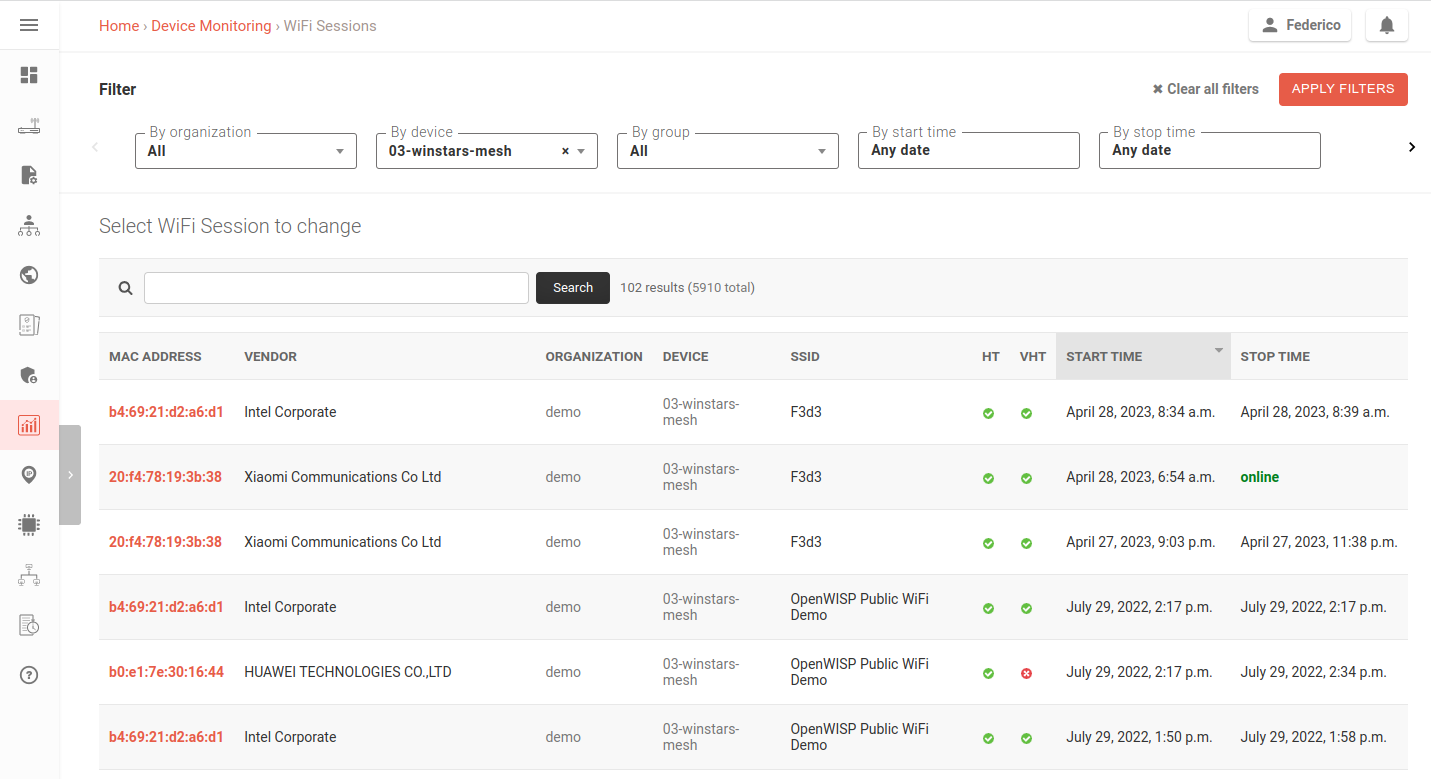Open the map pin location sidebar icon
The width and height of the screenshot is (1431, 779).
[x=29, y=475]
